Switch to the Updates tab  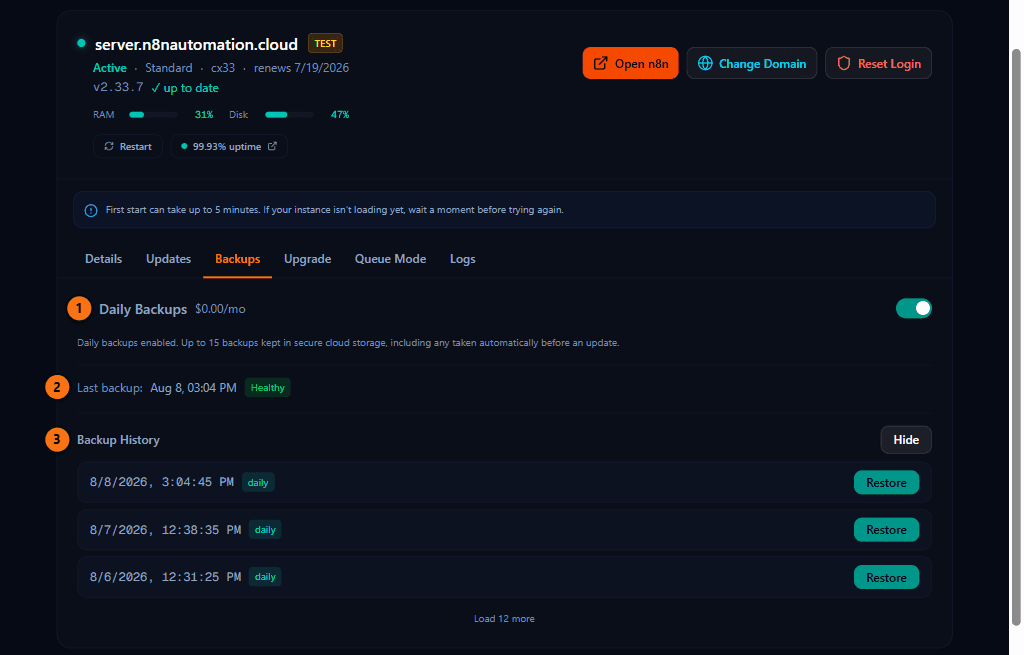click(x=168, y=259)
